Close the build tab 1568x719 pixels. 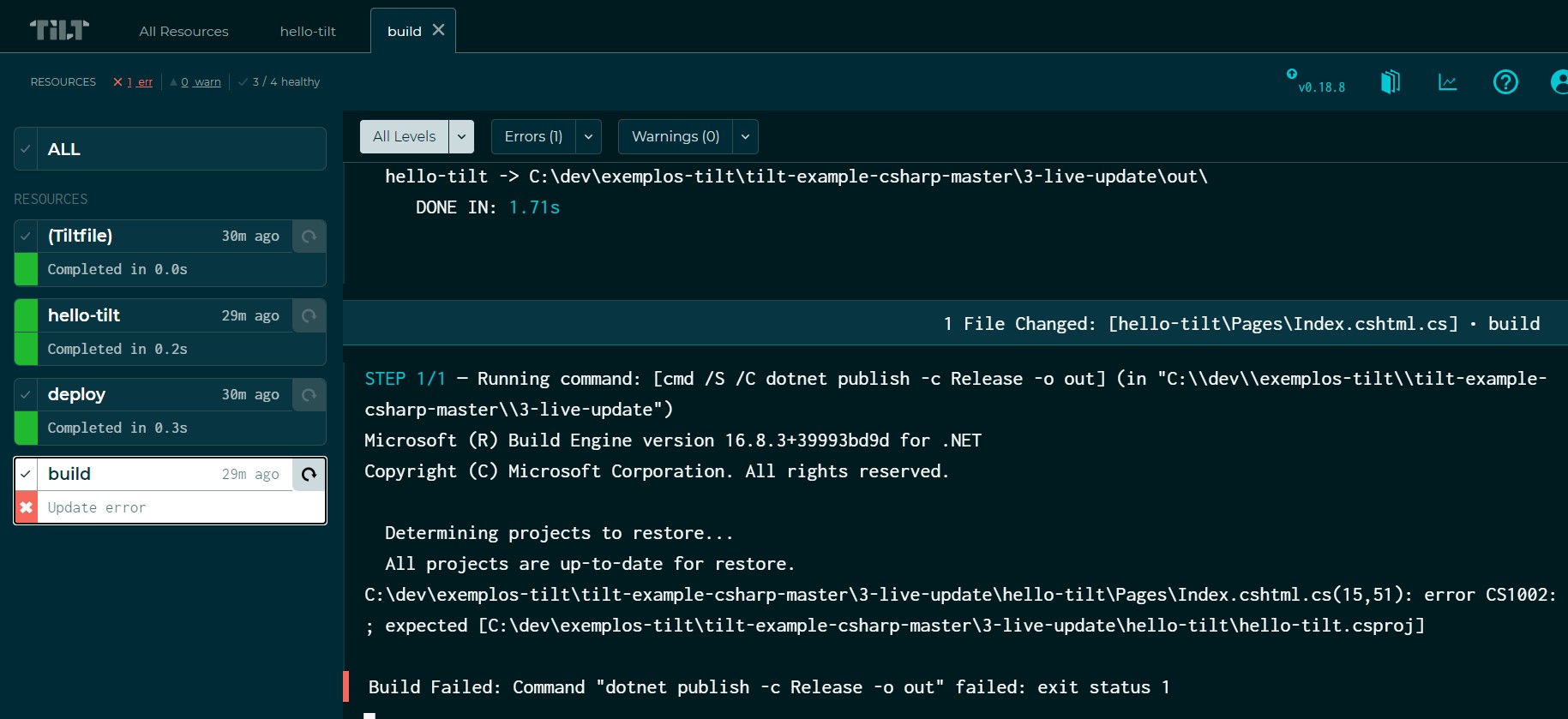click(x=438, y=30)
